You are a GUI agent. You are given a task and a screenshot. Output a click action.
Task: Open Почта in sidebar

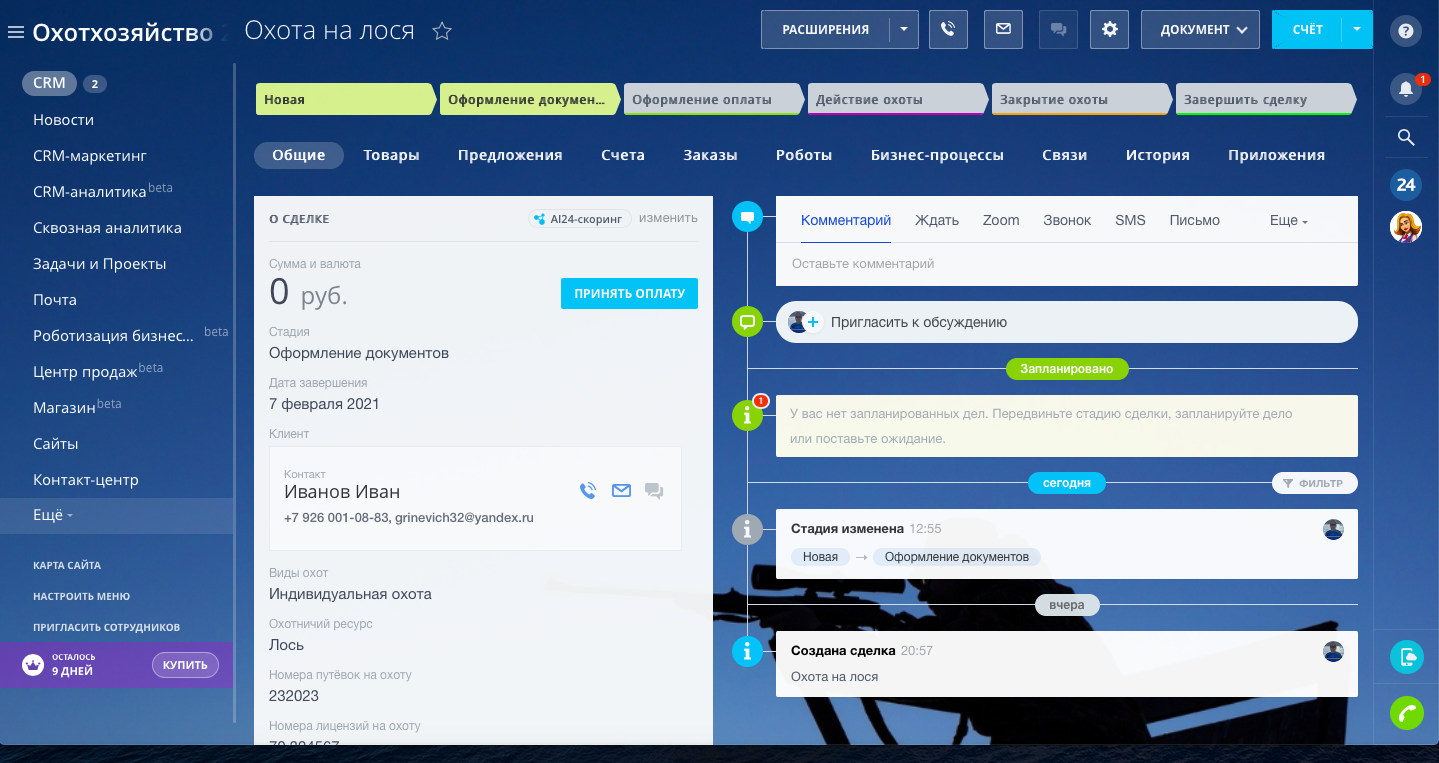pyautogui.click(x=55, y=300)
